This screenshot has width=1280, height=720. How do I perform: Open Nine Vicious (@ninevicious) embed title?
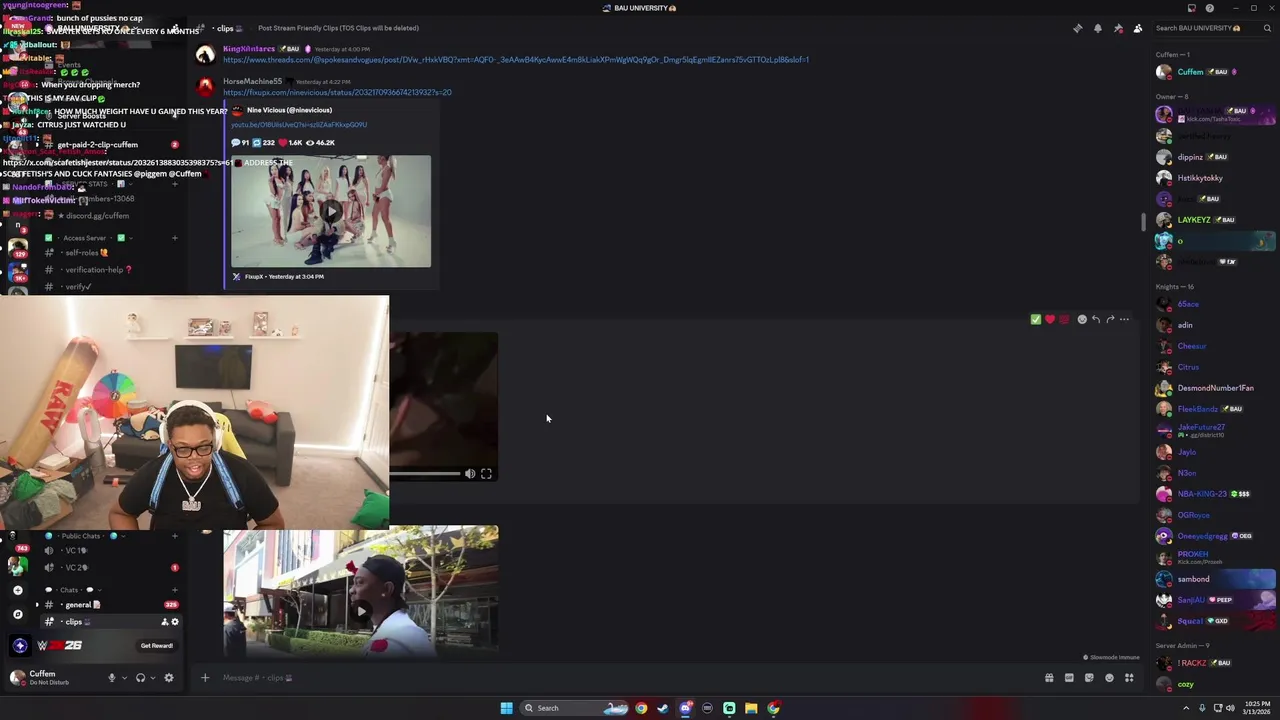(x=289, y=110)
